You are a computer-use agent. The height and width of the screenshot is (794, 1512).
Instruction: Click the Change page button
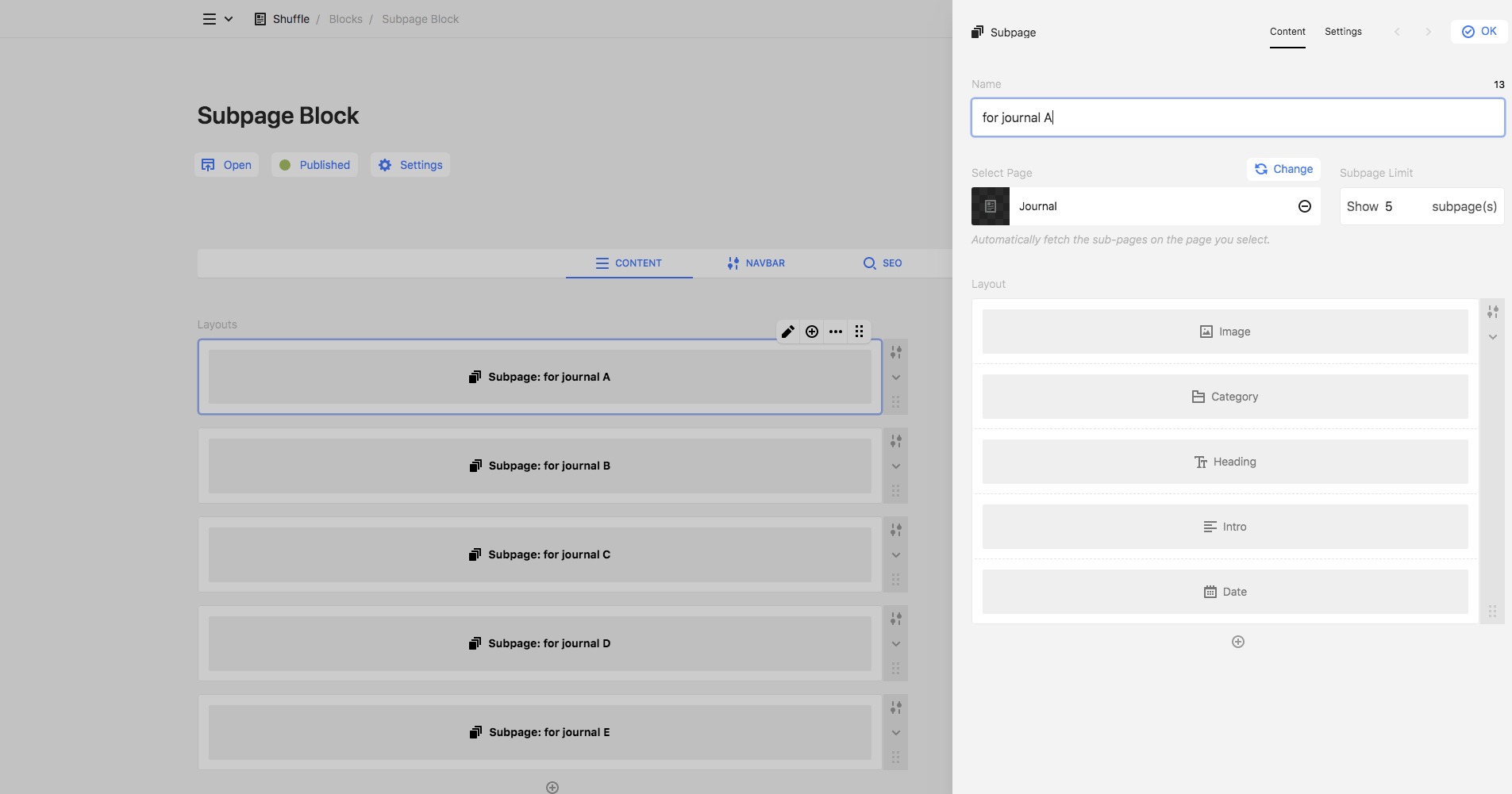pos(1283,169)
